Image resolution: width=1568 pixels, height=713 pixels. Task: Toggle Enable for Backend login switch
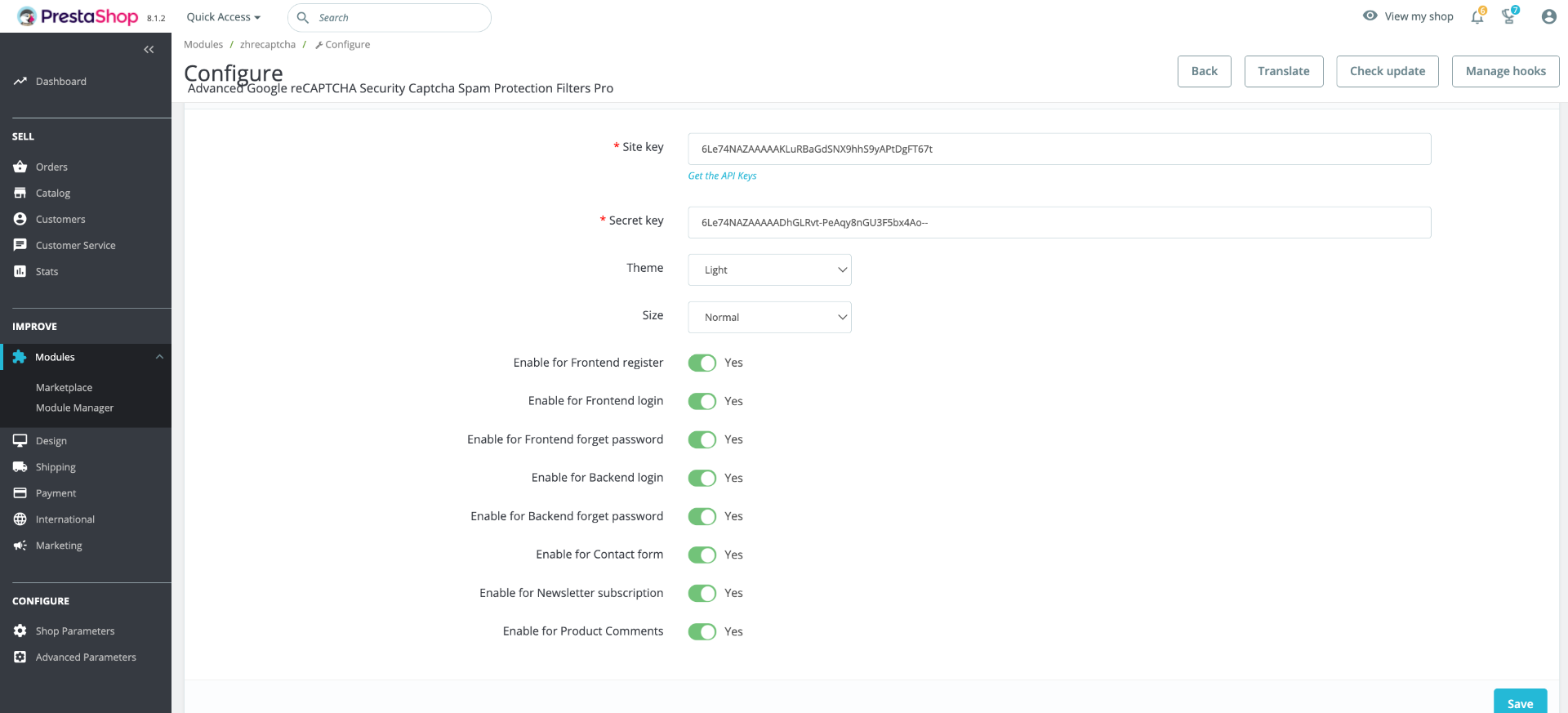click(x=702, y=478)
